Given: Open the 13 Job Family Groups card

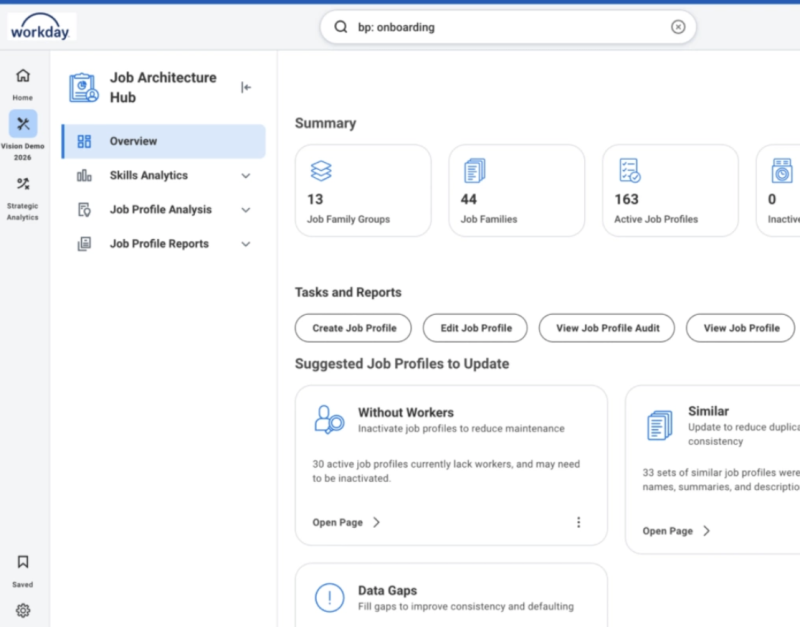Looking at the screenshot, I should 363,190.
